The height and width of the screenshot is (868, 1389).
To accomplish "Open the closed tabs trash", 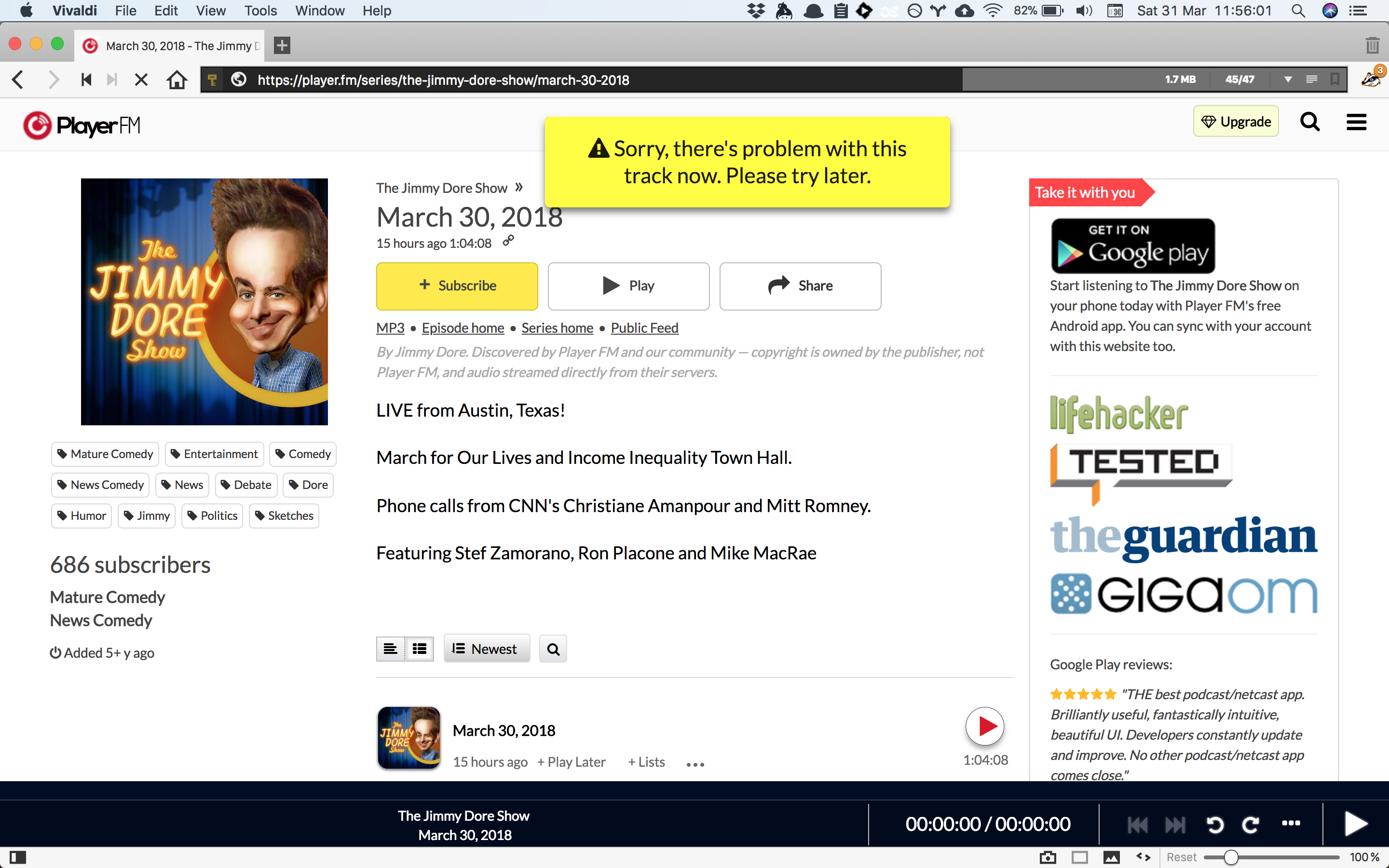I will click(1372, 45).
